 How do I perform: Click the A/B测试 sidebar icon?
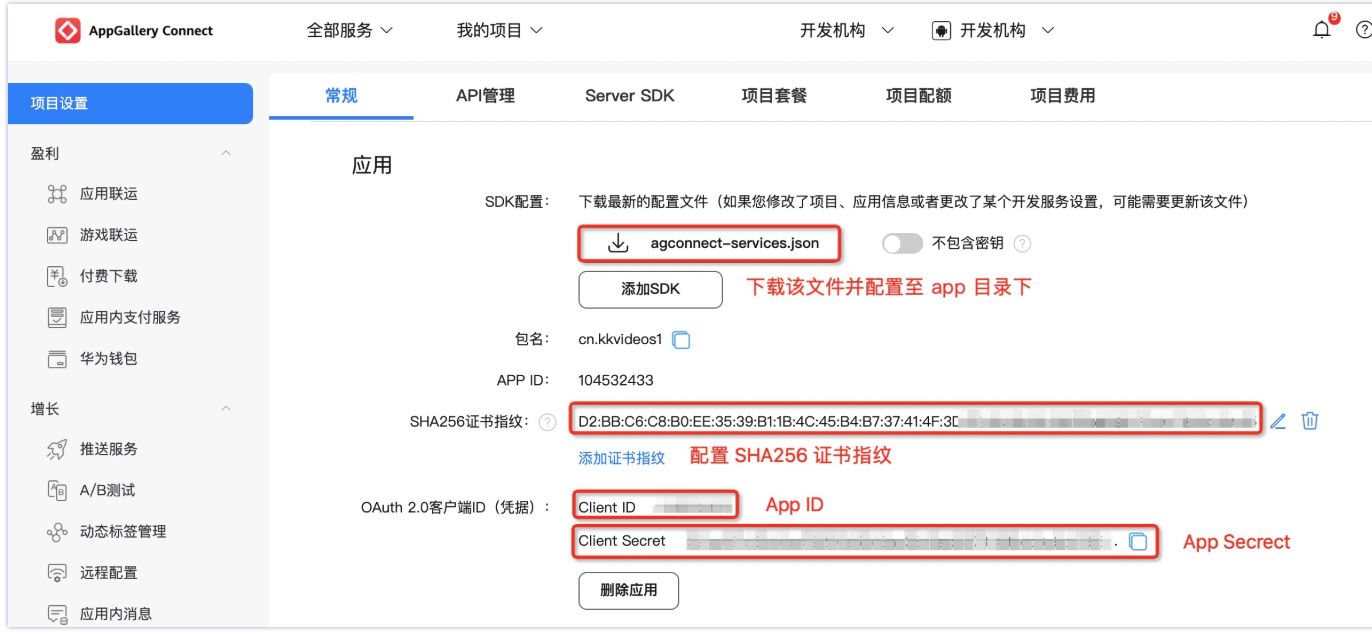pos(57,490)
